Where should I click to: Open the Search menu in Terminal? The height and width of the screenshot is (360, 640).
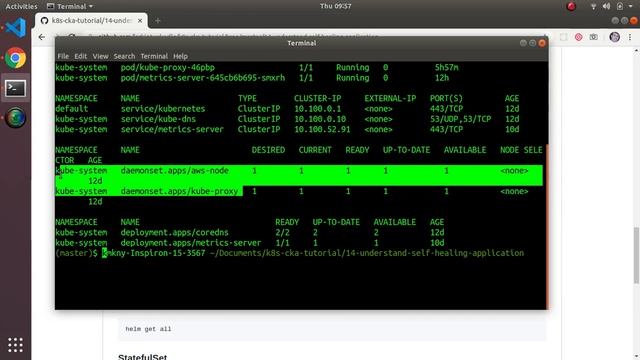click(x=124, y=56)
